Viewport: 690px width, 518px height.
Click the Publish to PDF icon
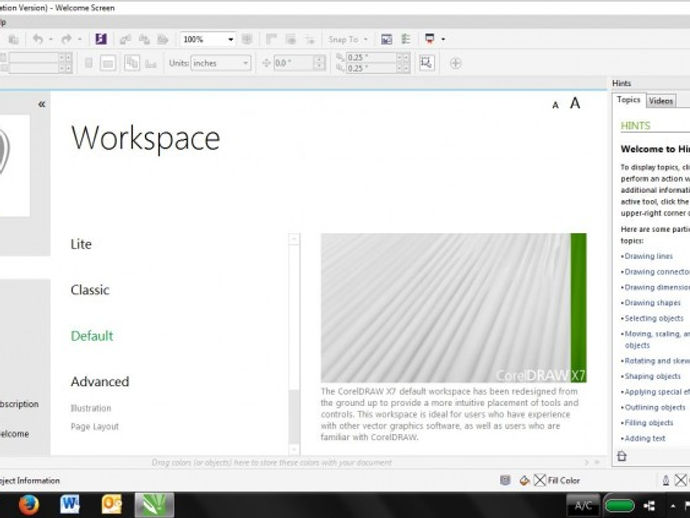[x=163, y=39]
